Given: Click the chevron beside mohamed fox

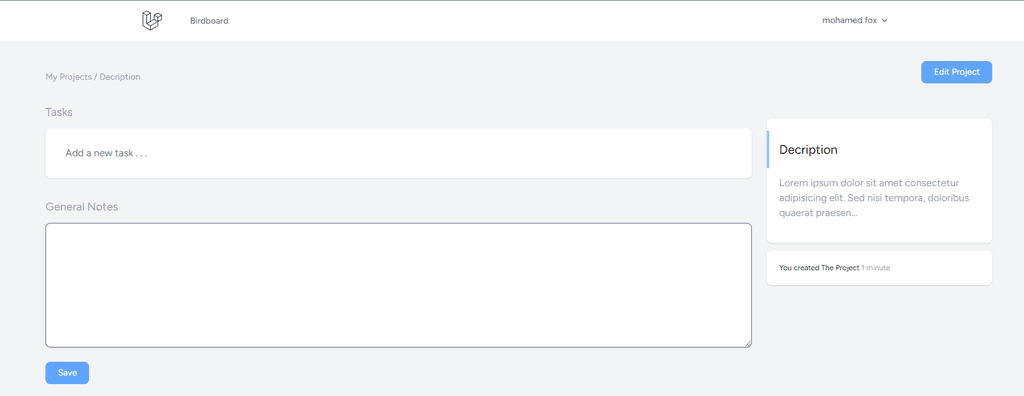Looking at the screenshot, I should [884, 21].
